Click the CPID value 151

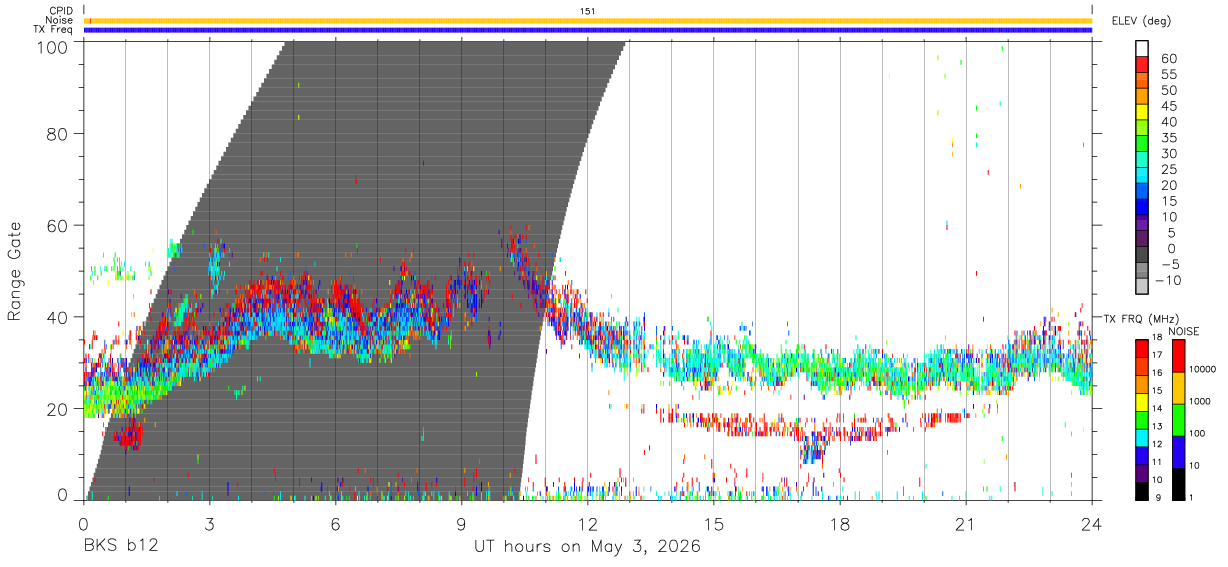587,11
